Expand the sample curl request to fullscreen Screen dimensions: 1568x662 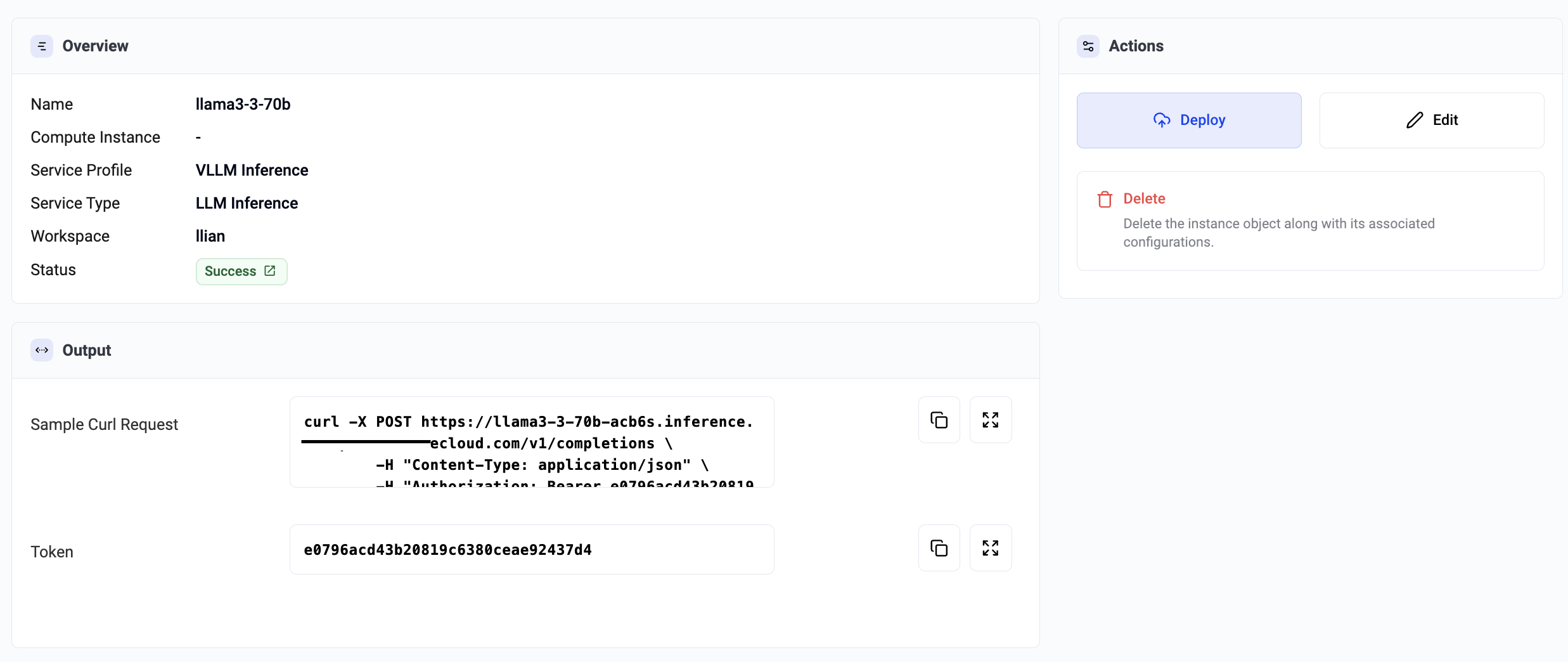point(990,420)
